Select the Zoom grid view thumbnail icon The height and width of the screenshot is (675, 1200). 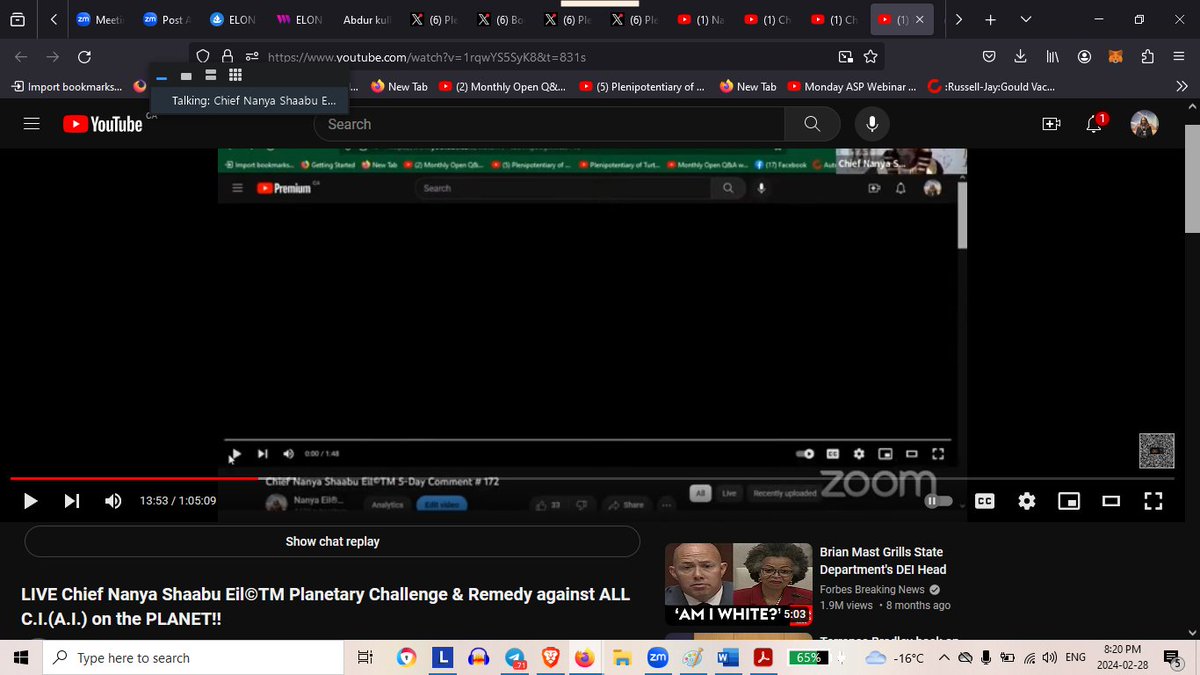pos(236,75)
